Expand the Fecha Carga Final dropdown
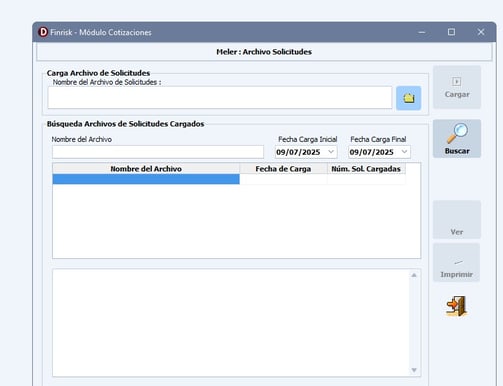Viewport: 503px width, 386px height. click(404, 152)
